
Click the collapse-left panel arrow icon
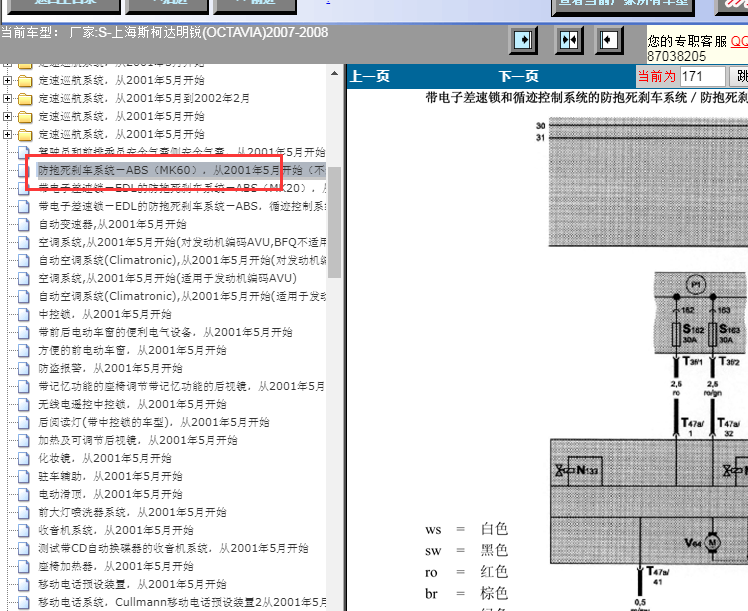coord(608,40)
